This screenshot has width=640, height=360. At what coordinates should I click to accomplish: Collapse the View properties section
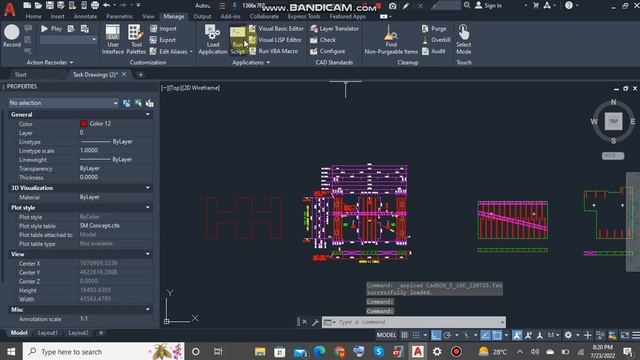(x=148, y=254)
